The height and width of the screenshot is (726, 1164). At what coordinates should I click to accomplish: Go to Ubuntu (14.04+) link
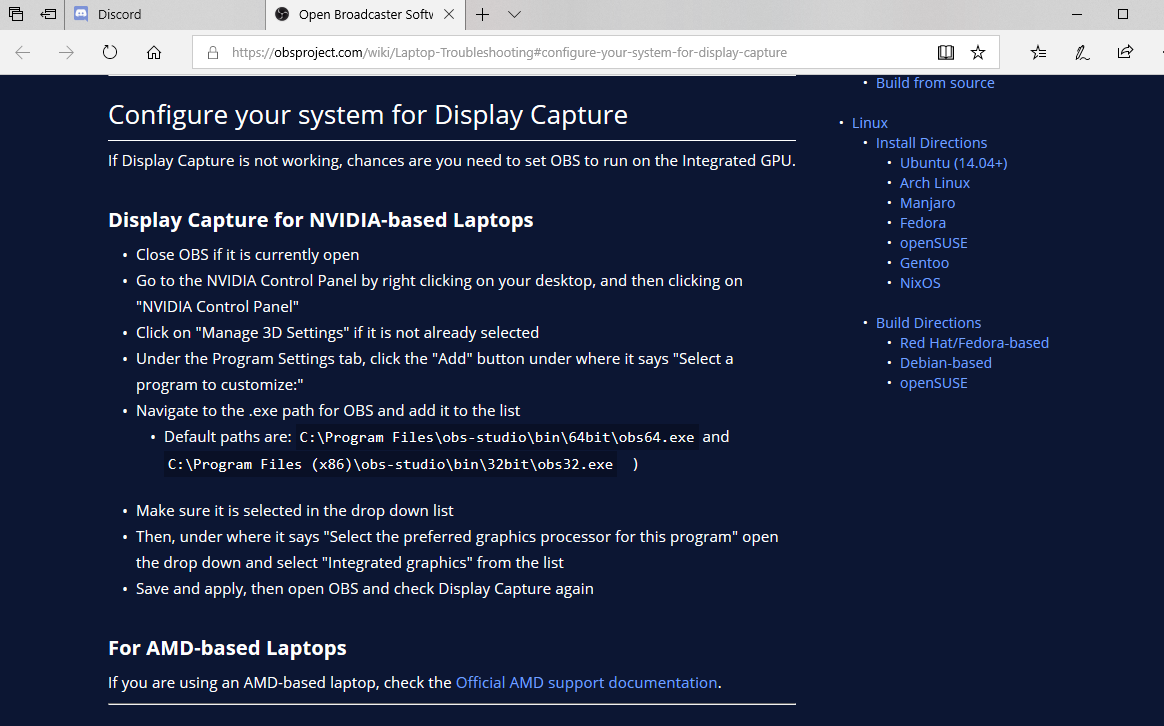click(x=953, y=163)
